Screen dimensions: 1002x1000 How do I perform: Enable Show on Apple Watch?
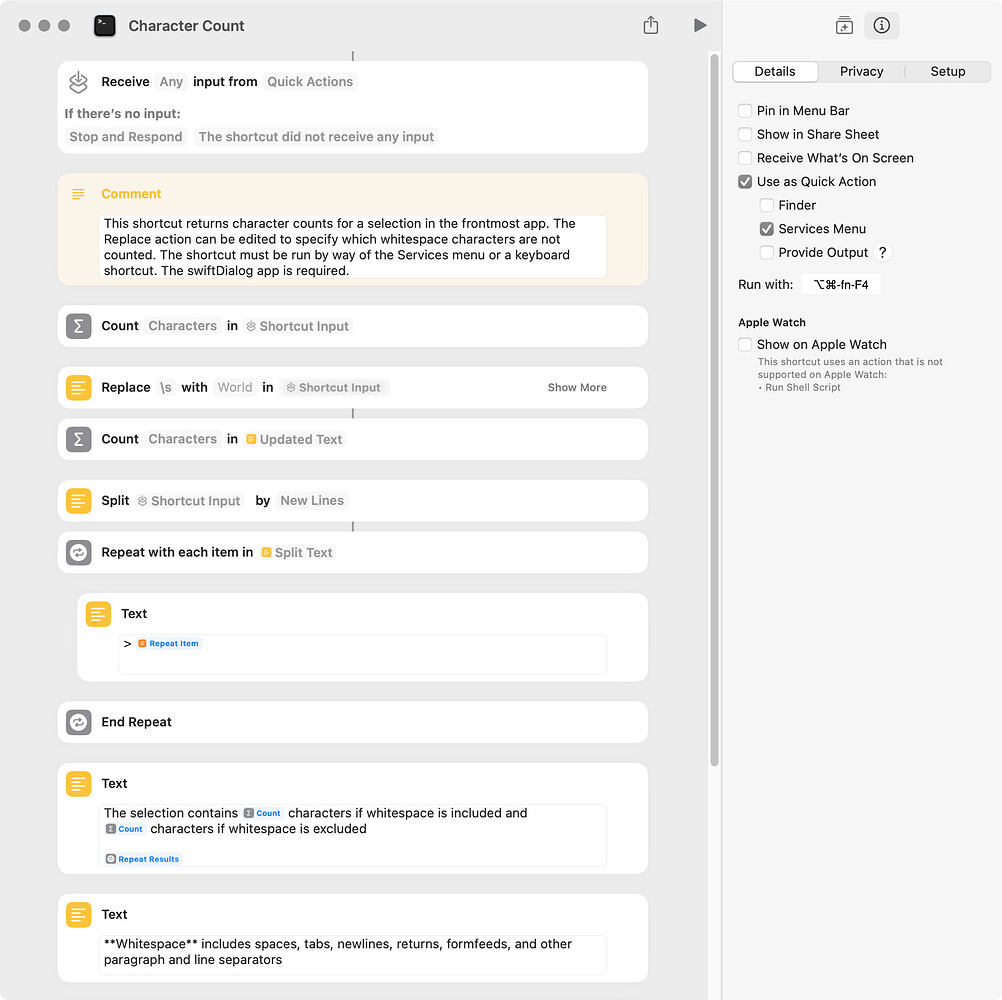click(x=744, y=344)
